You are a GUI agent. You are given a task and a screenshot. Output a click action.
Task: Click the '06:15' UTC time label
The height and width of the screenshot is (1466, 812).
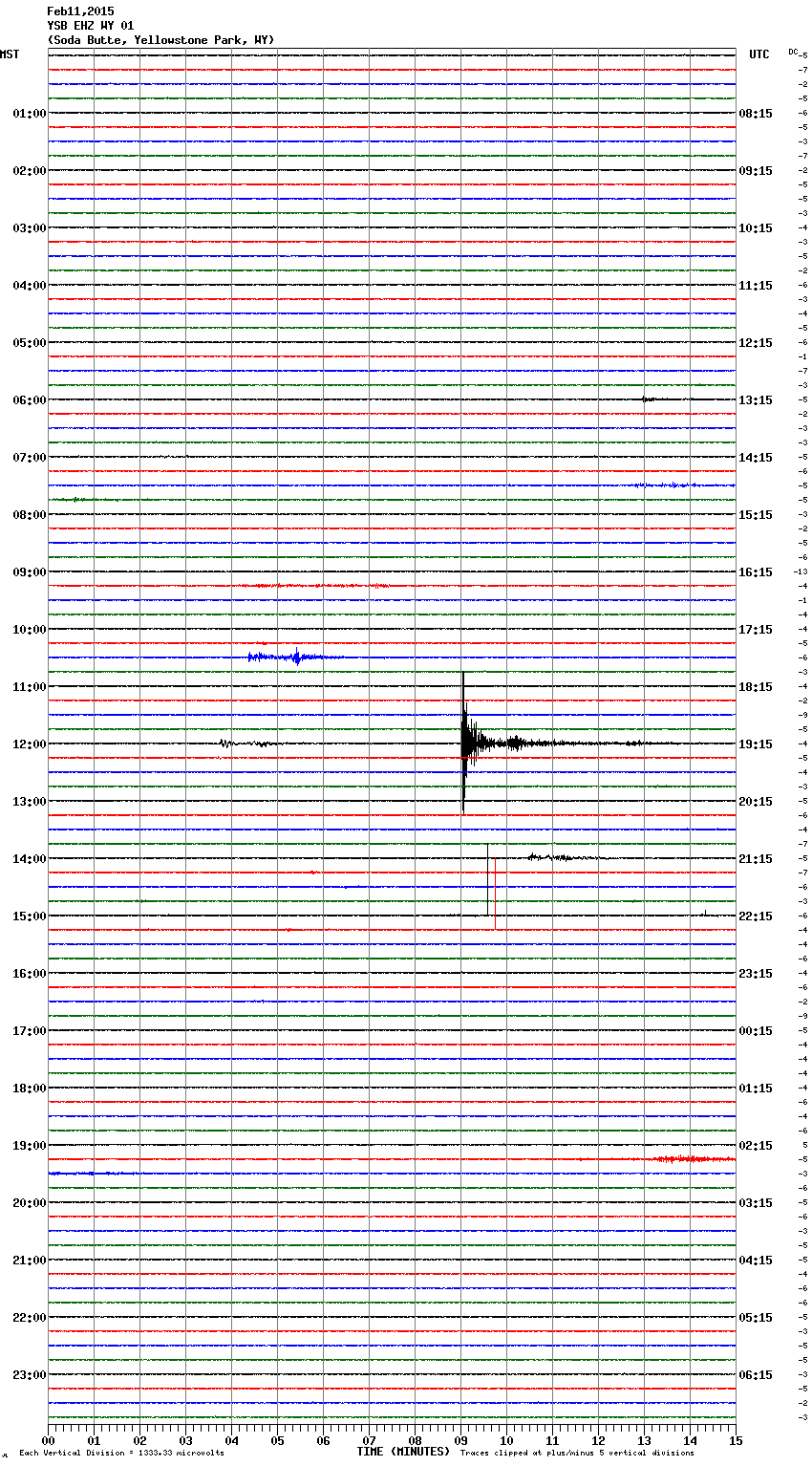[756, 1375]
